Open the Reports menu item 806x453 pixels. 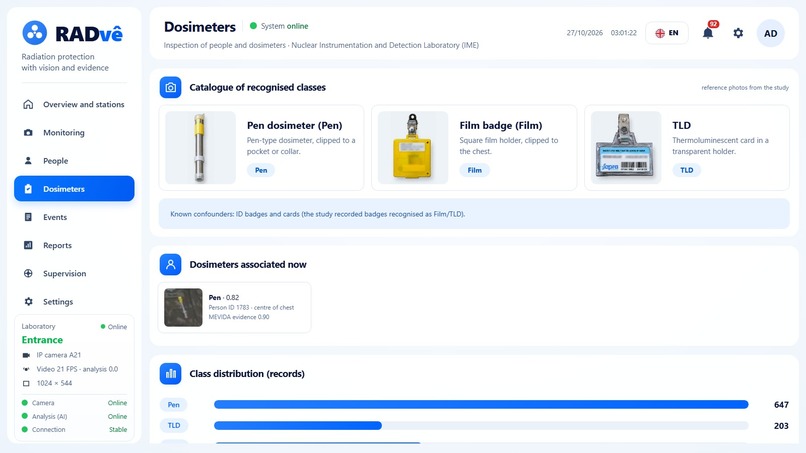pos(74,245)
